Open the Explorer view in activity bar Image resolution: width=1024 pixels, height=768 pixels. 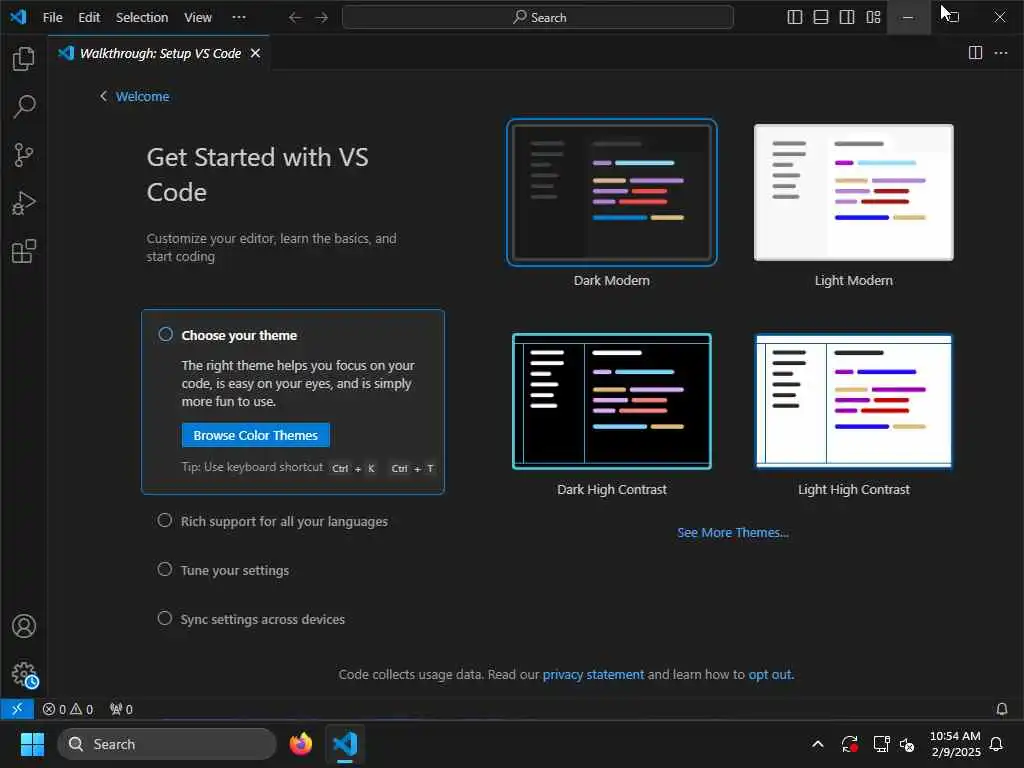[24, 59]
